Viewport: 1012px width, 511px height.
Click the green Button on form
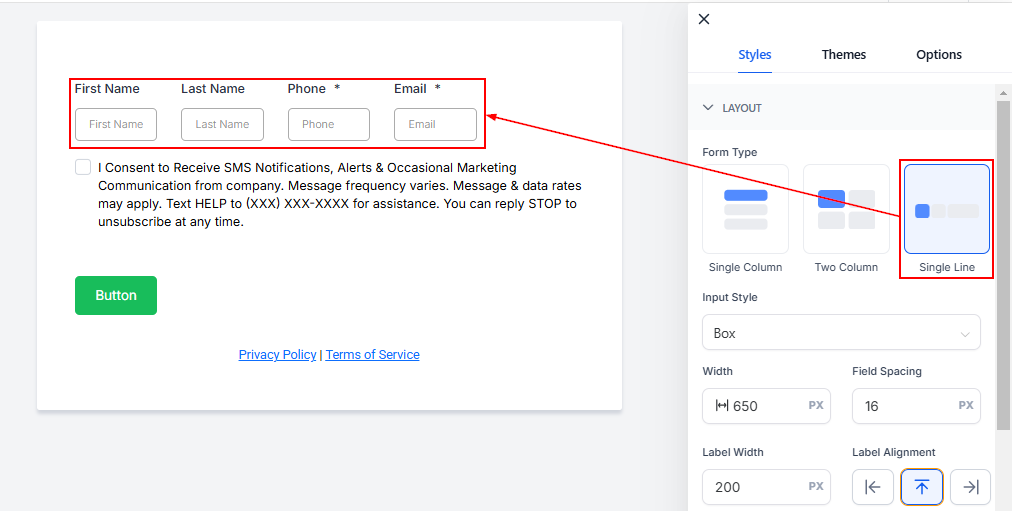116,295
